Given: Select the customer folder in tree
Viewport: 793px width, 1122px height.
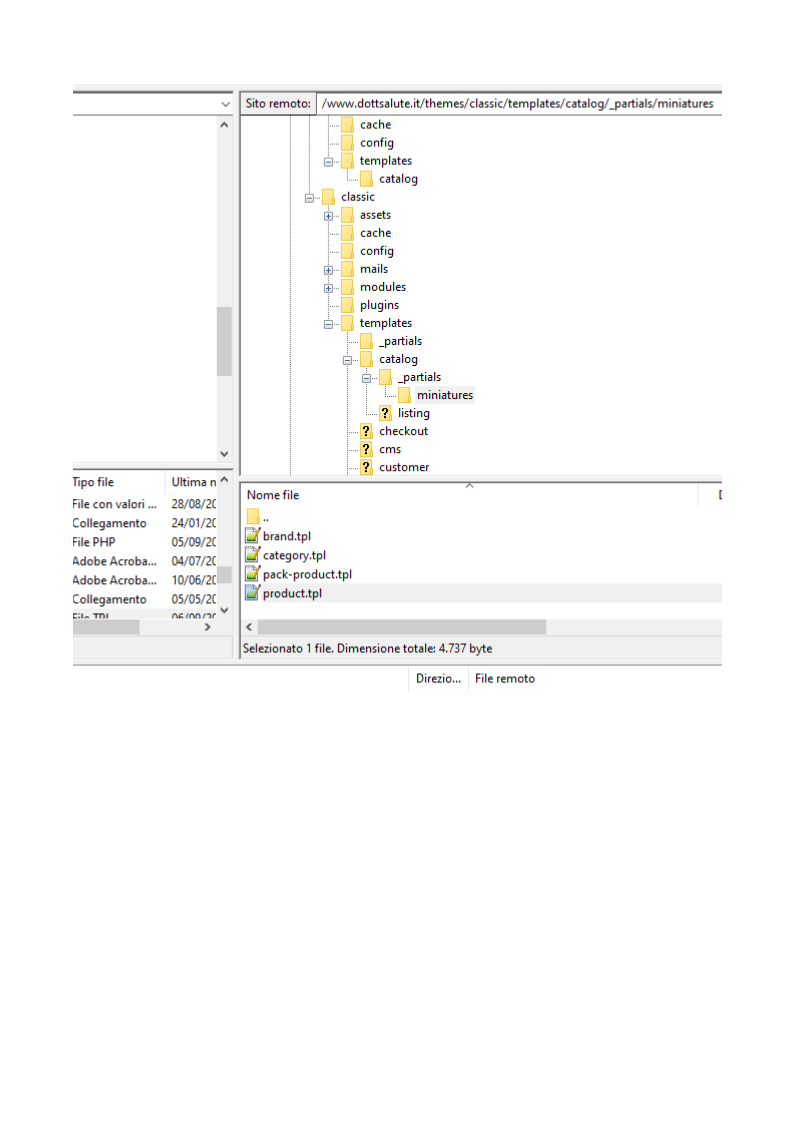Looking at the screenshot, I should [x=404, y=467].
